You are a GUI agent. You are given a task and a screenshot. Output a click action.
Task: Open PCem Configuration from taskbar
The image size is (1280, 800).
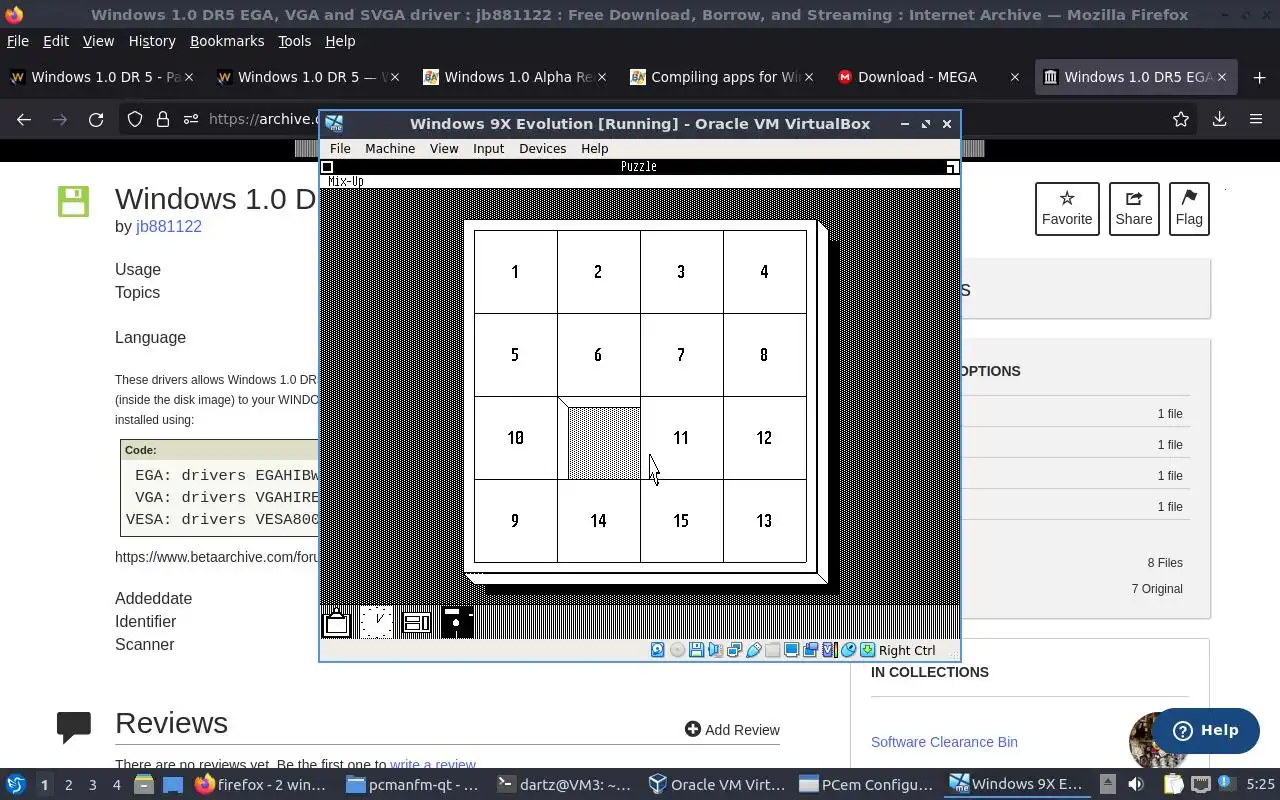click(x=866, y=784)
